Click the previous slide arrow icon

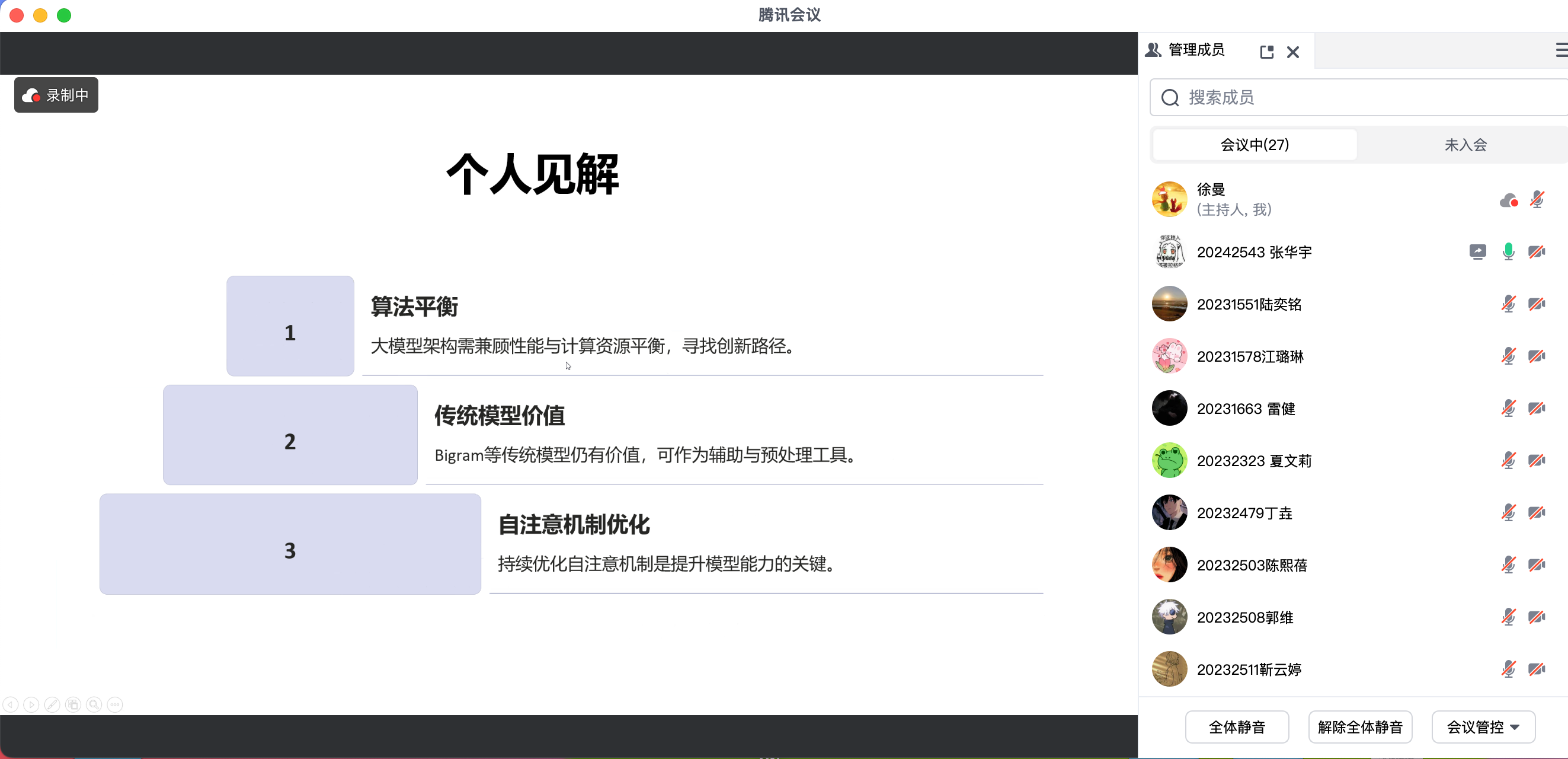pyautogui.click(x=10, y=705)
